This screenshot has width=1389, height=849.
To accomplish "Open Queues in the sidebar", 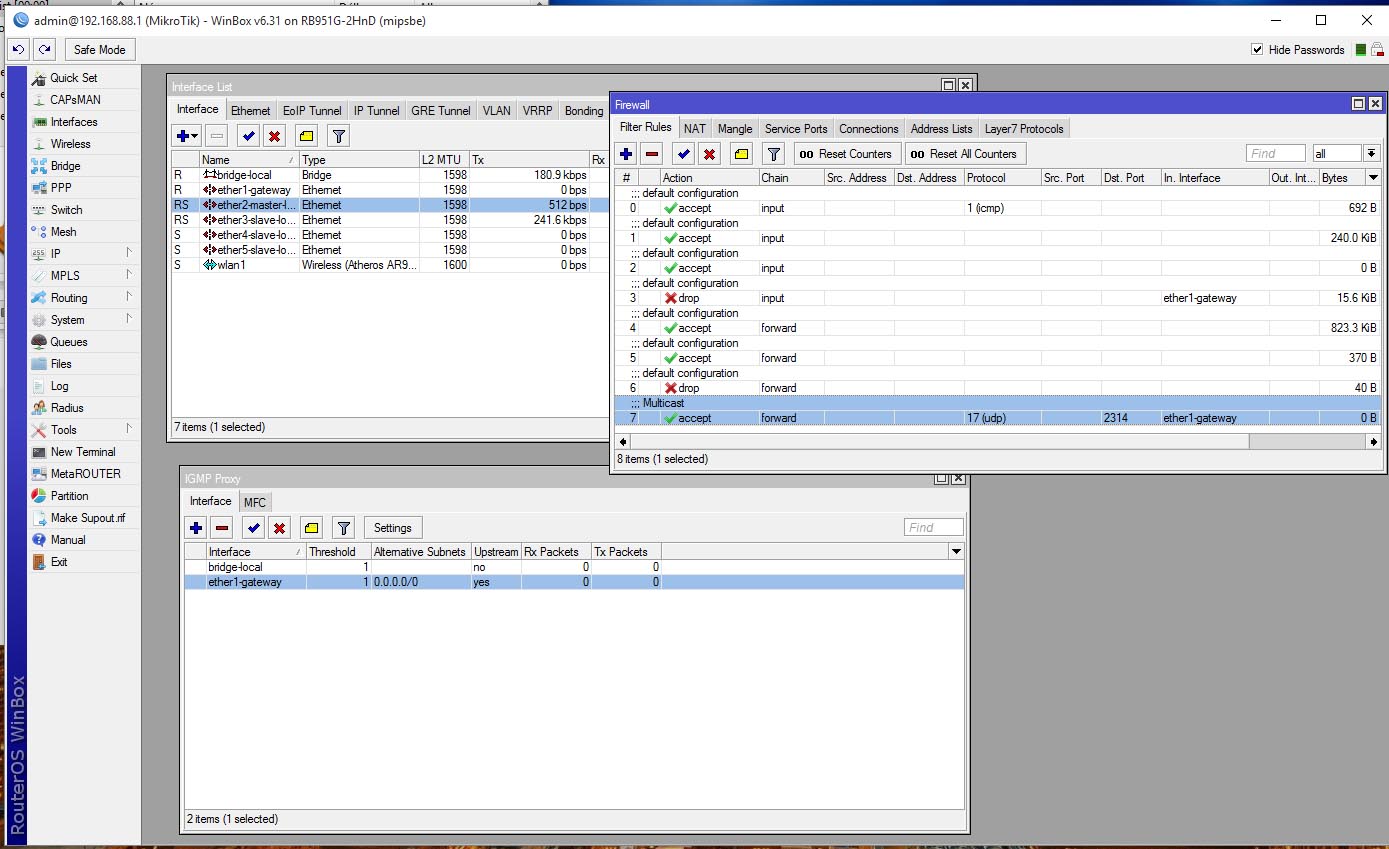I will pyautogui.click(x=68, y=342).
